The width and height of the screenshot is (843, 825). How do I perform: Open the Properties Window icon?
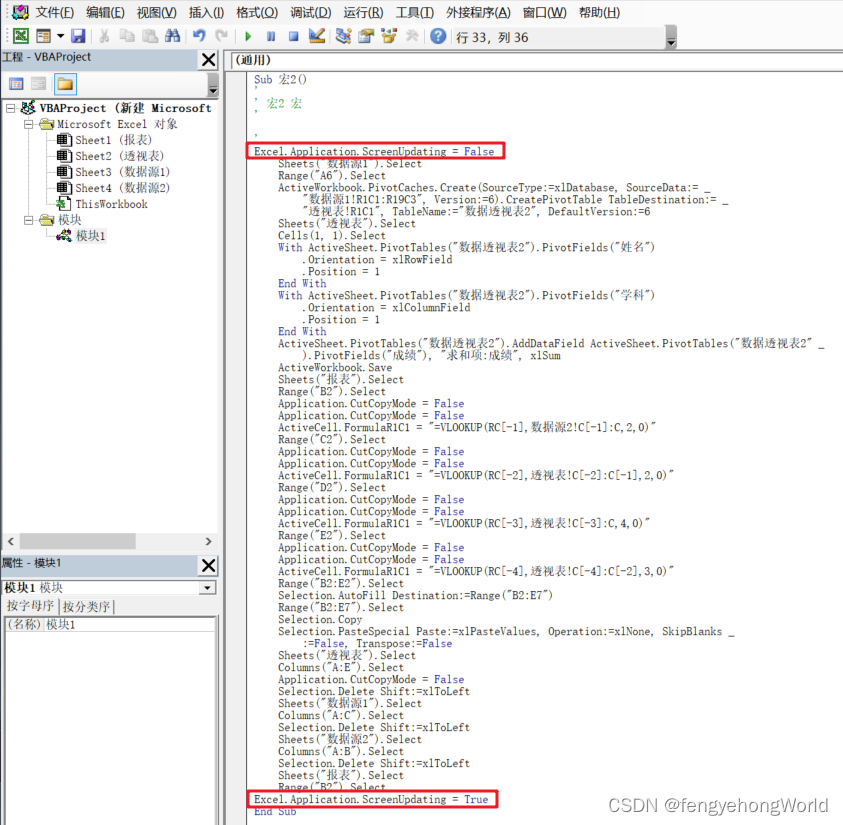tap(366, 36)
